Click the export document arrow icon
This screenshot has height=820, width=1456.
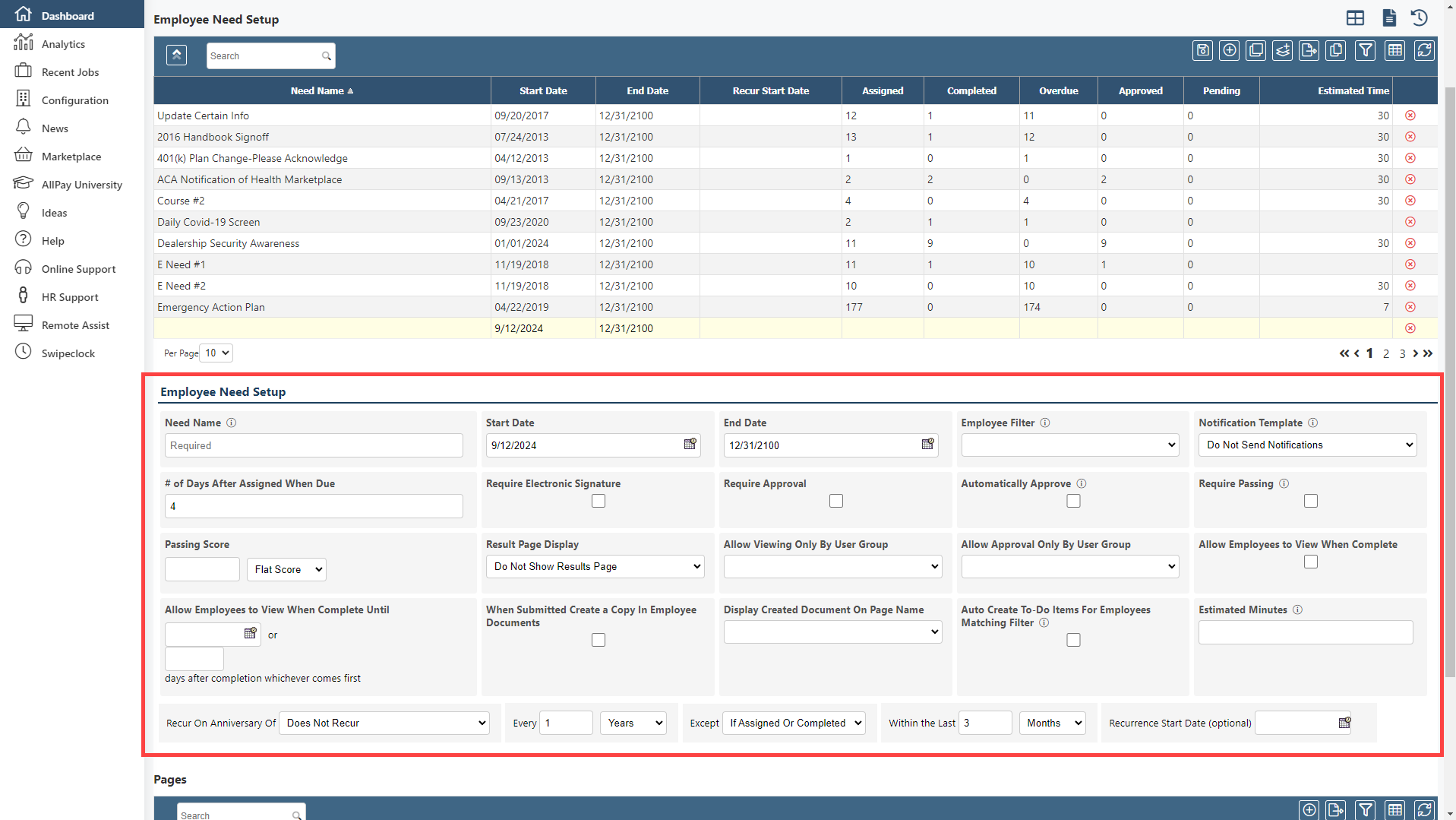coord(1309,51)
